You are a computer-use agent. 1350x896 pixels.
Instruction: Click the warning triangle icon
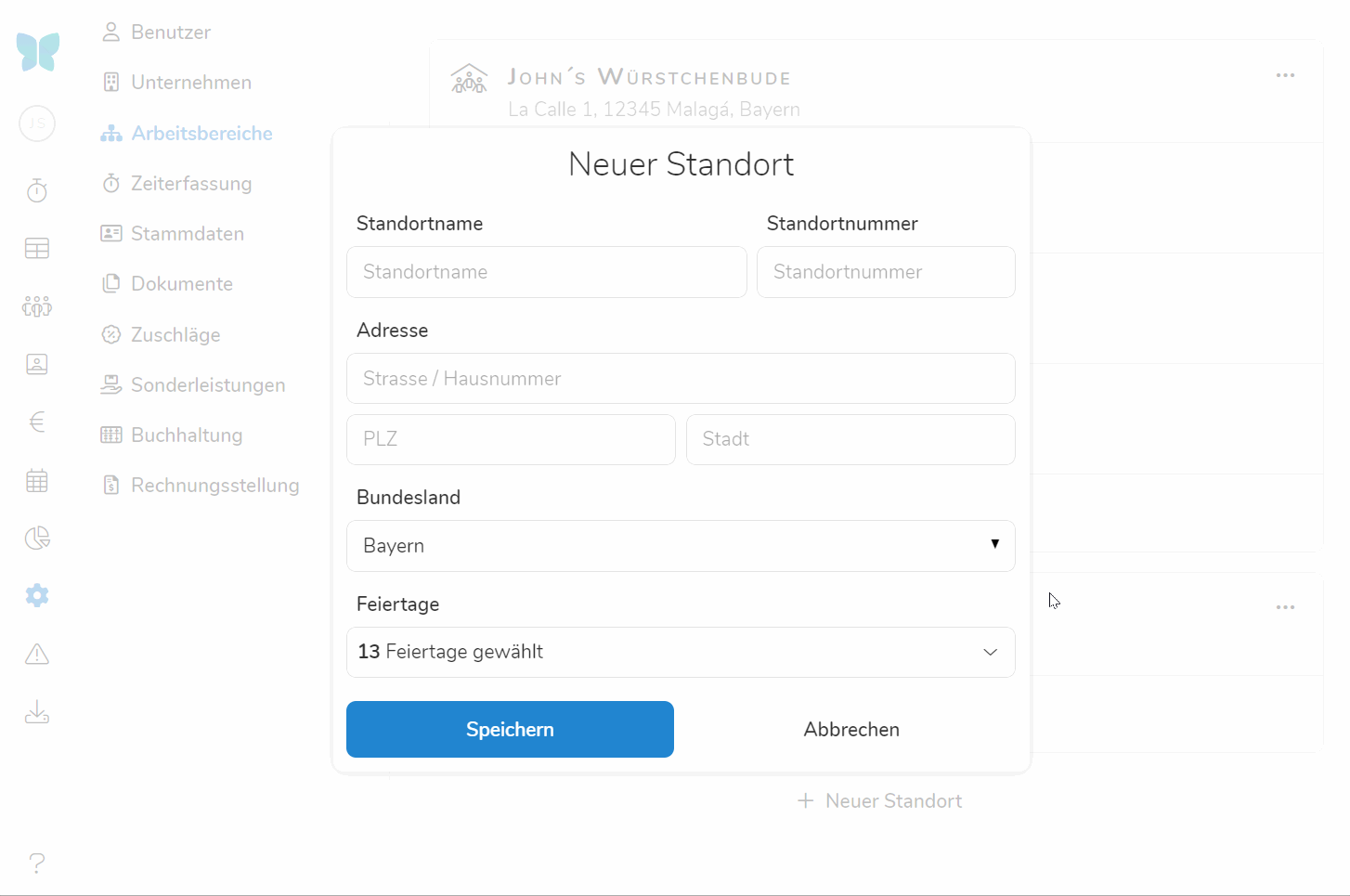[x=37, y=655]
